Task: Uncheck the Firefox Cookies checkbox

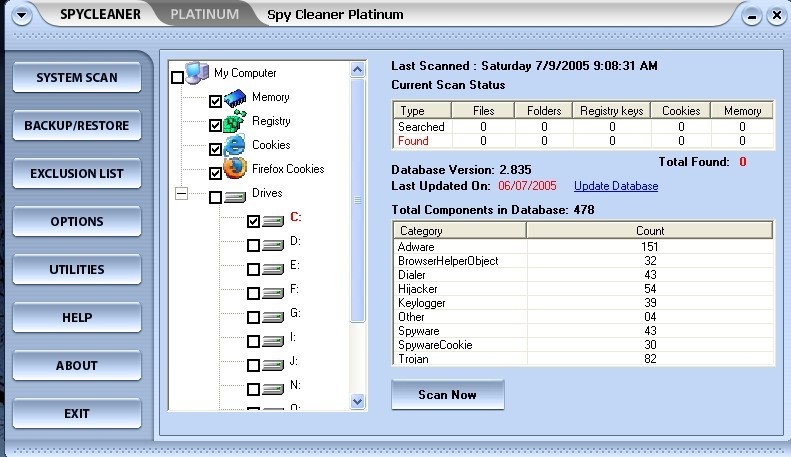Action: (x=215, y=173)
